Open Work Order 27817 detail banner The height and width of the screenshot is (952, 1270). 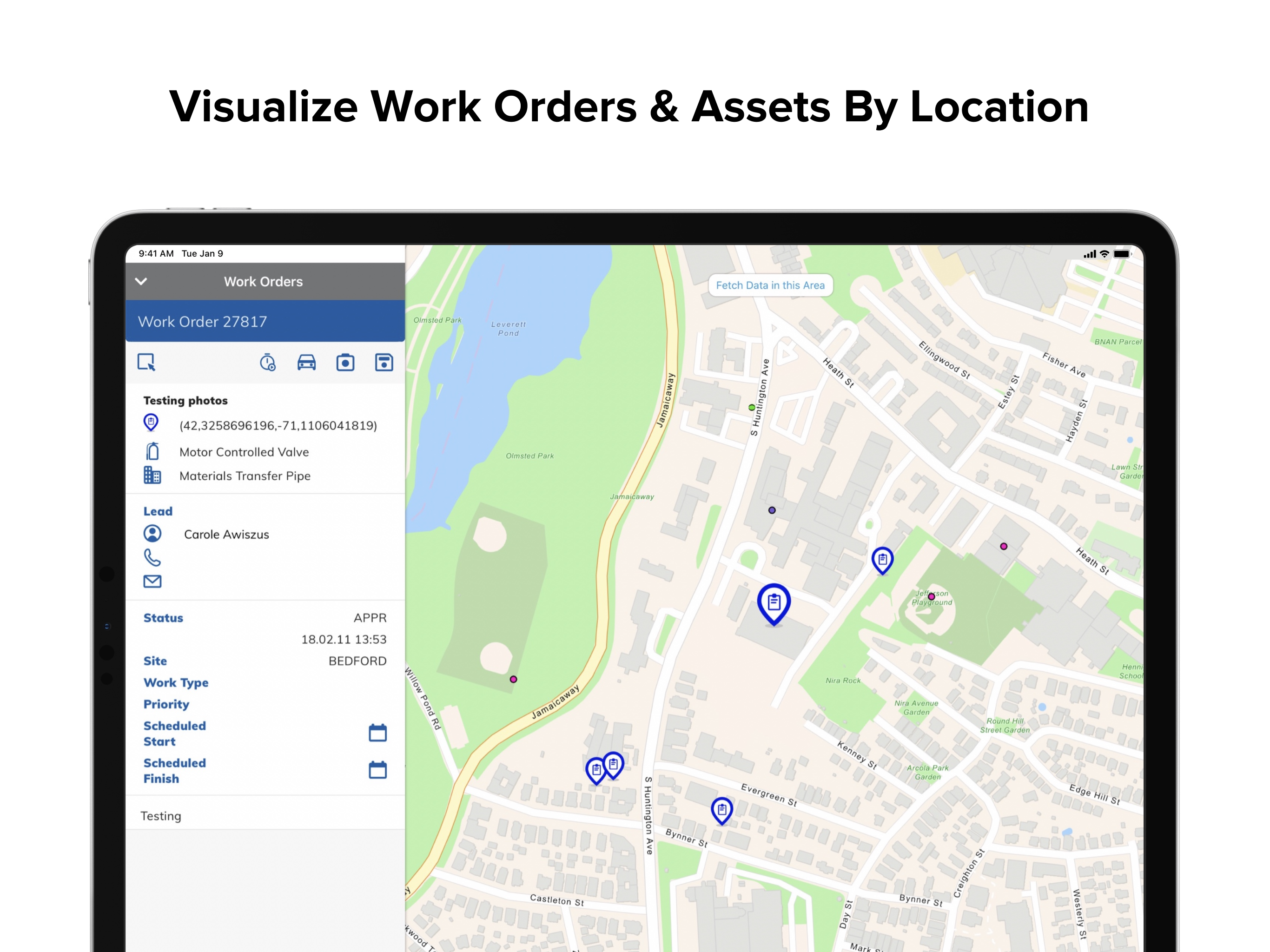(203, 322)
